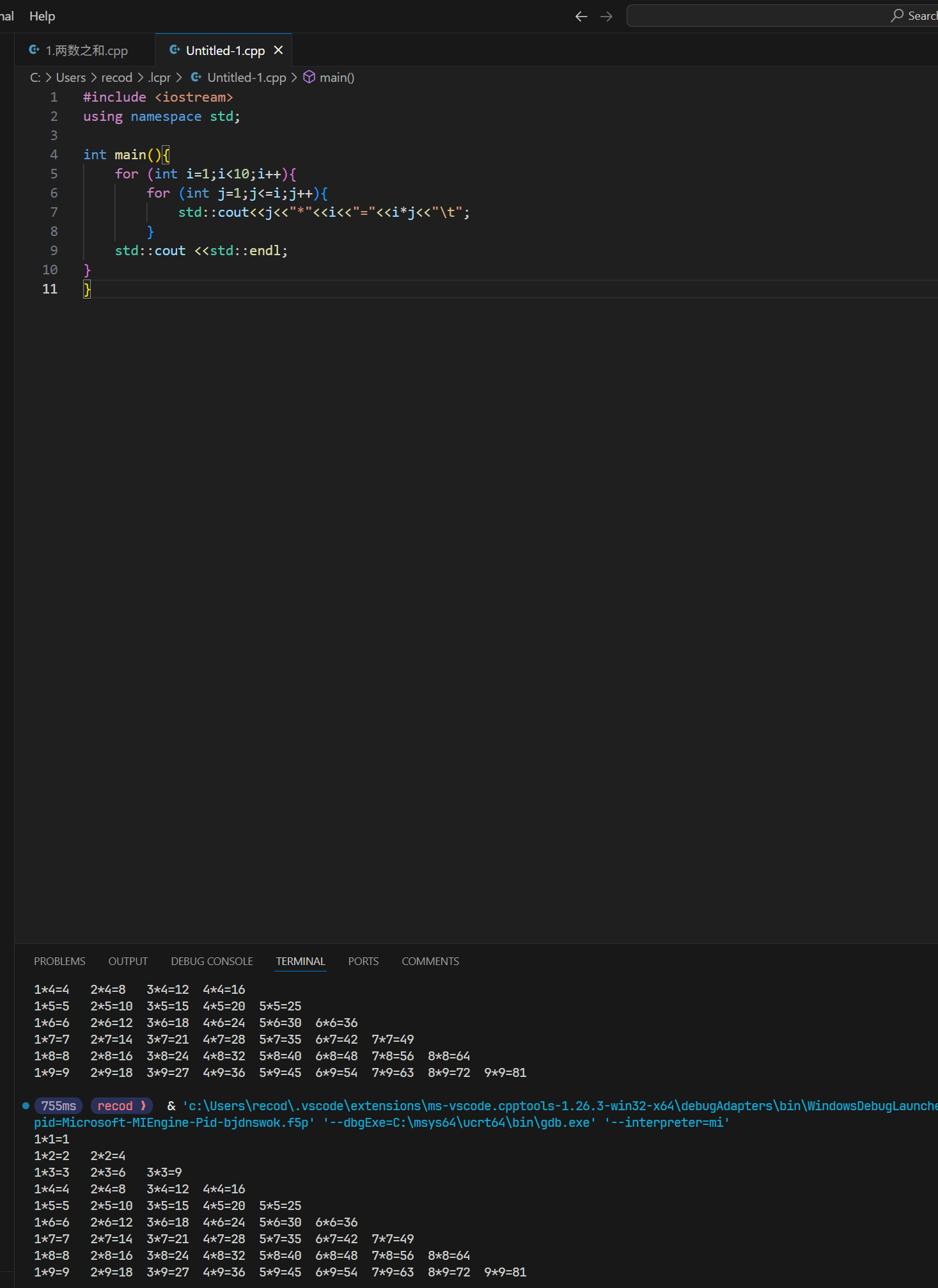Click the magnifier icon in search box
938x1288 pixels.
[896, 16]
